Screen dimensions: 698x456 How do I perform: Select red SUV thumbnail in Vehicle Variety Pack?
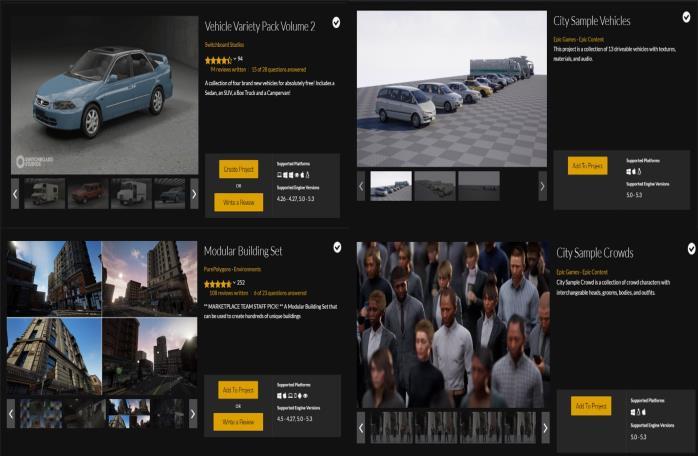click(x=88, y=194)
